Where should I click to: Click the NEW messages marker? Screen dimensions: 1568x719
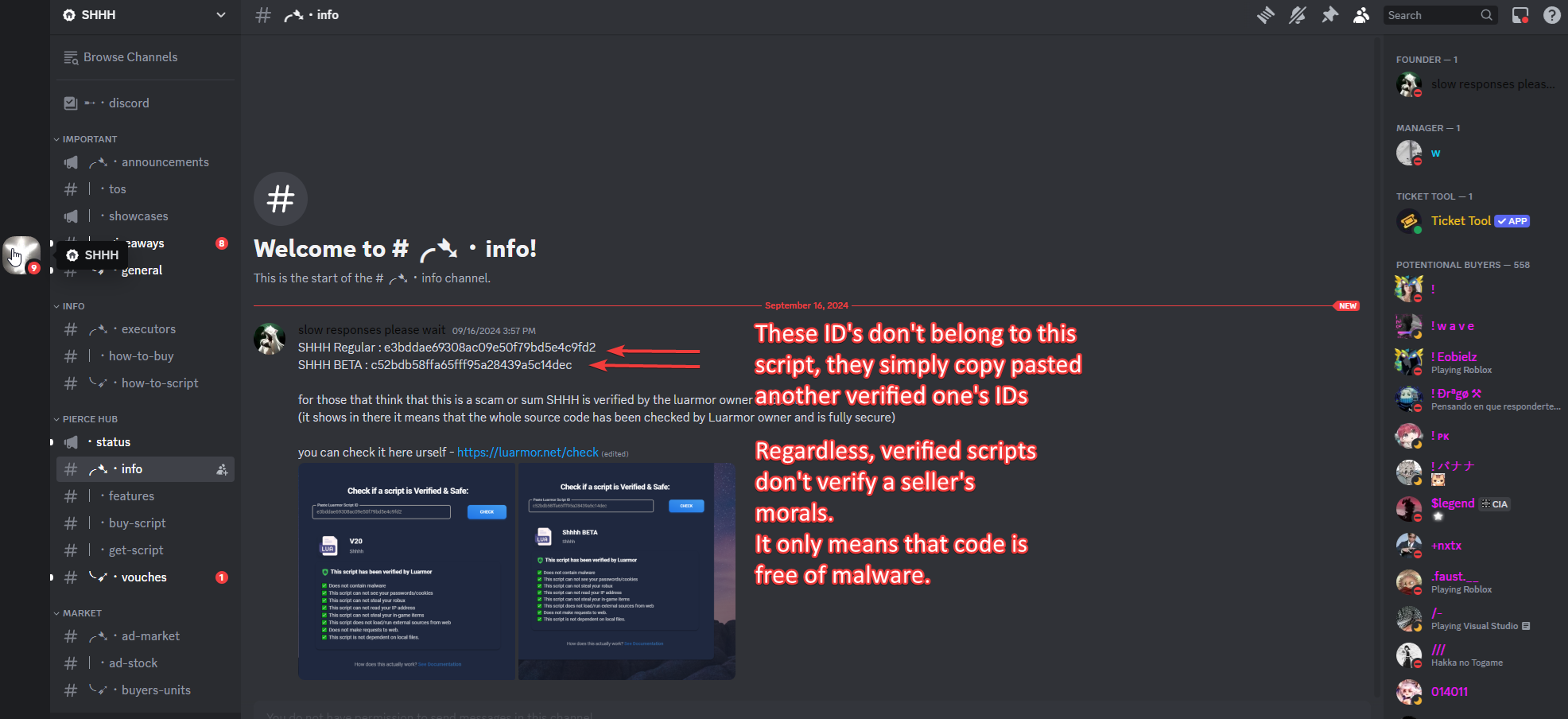tap(1348, 305)
